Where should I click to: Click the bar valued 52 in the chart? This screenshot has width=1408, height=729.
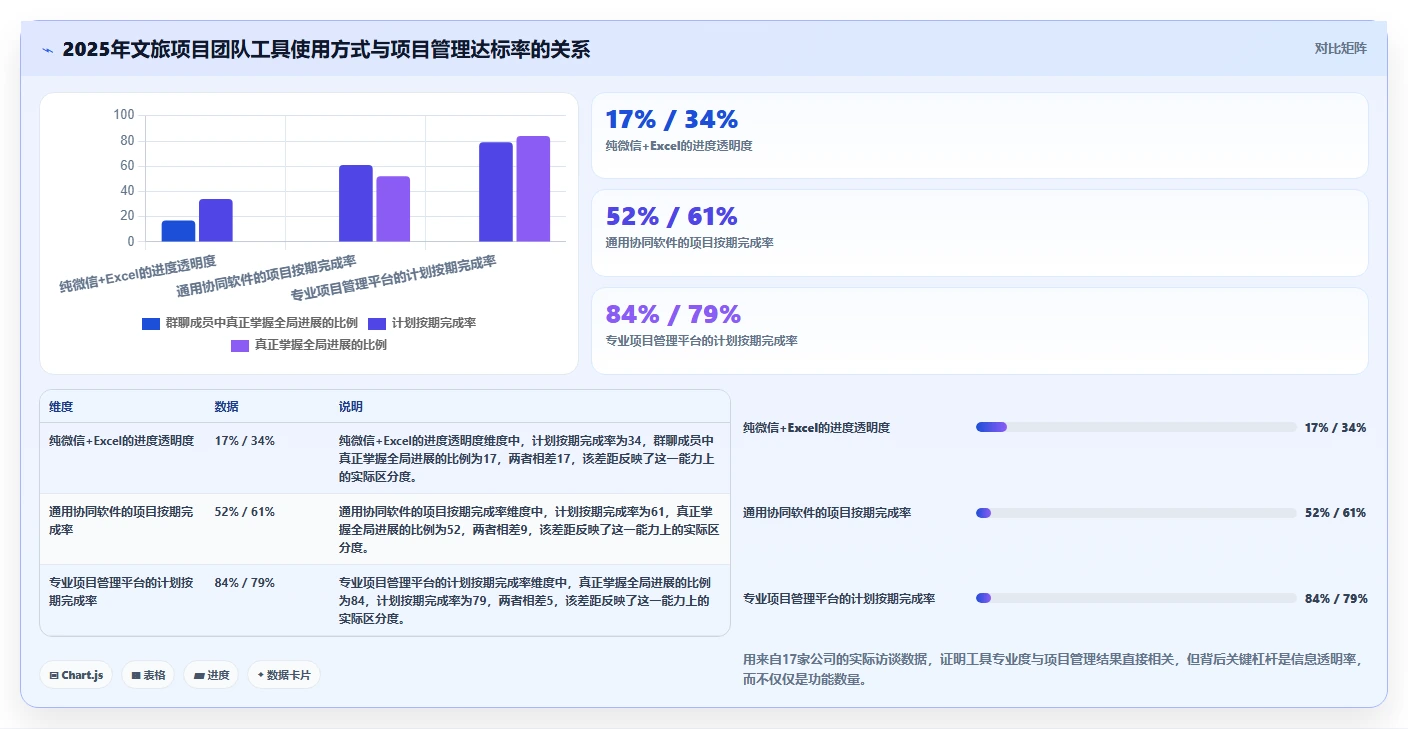[x=393, y=209]
